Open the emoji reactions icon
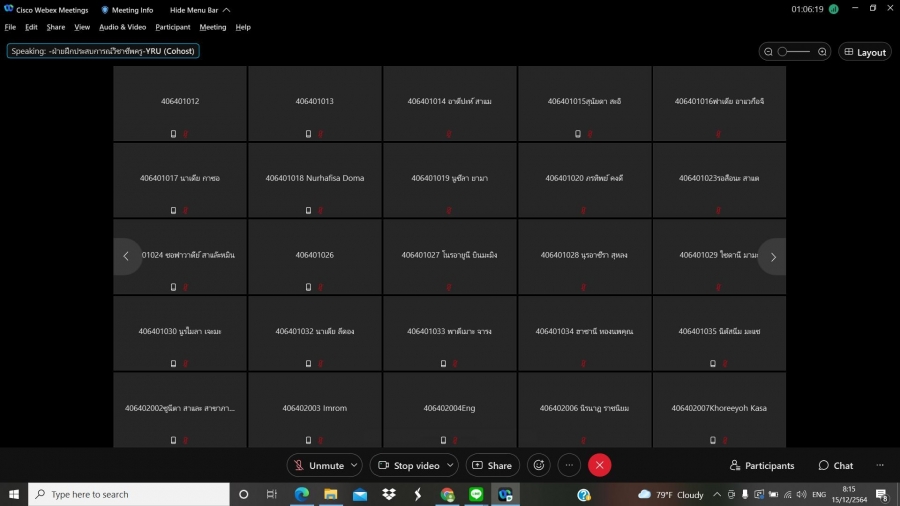 point(539,465)
